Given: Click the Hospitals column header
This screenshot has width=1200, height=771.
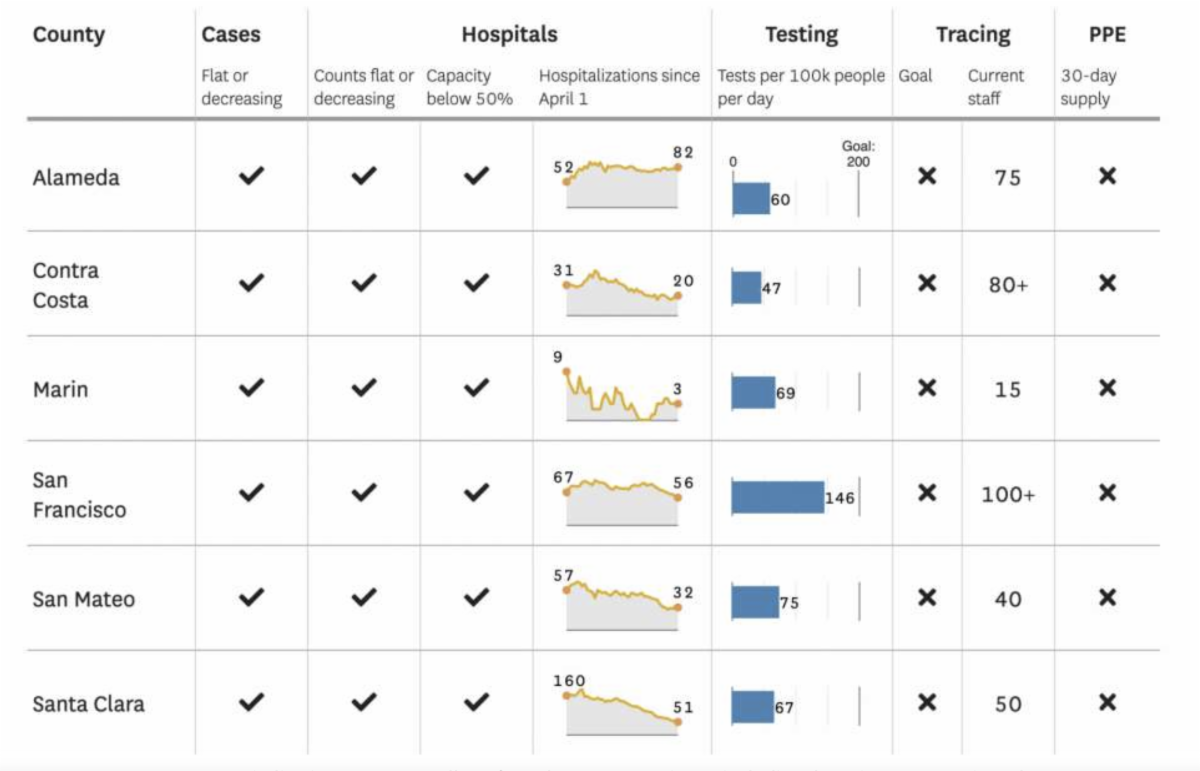Looking at the screenshot, I should [509, 35].
